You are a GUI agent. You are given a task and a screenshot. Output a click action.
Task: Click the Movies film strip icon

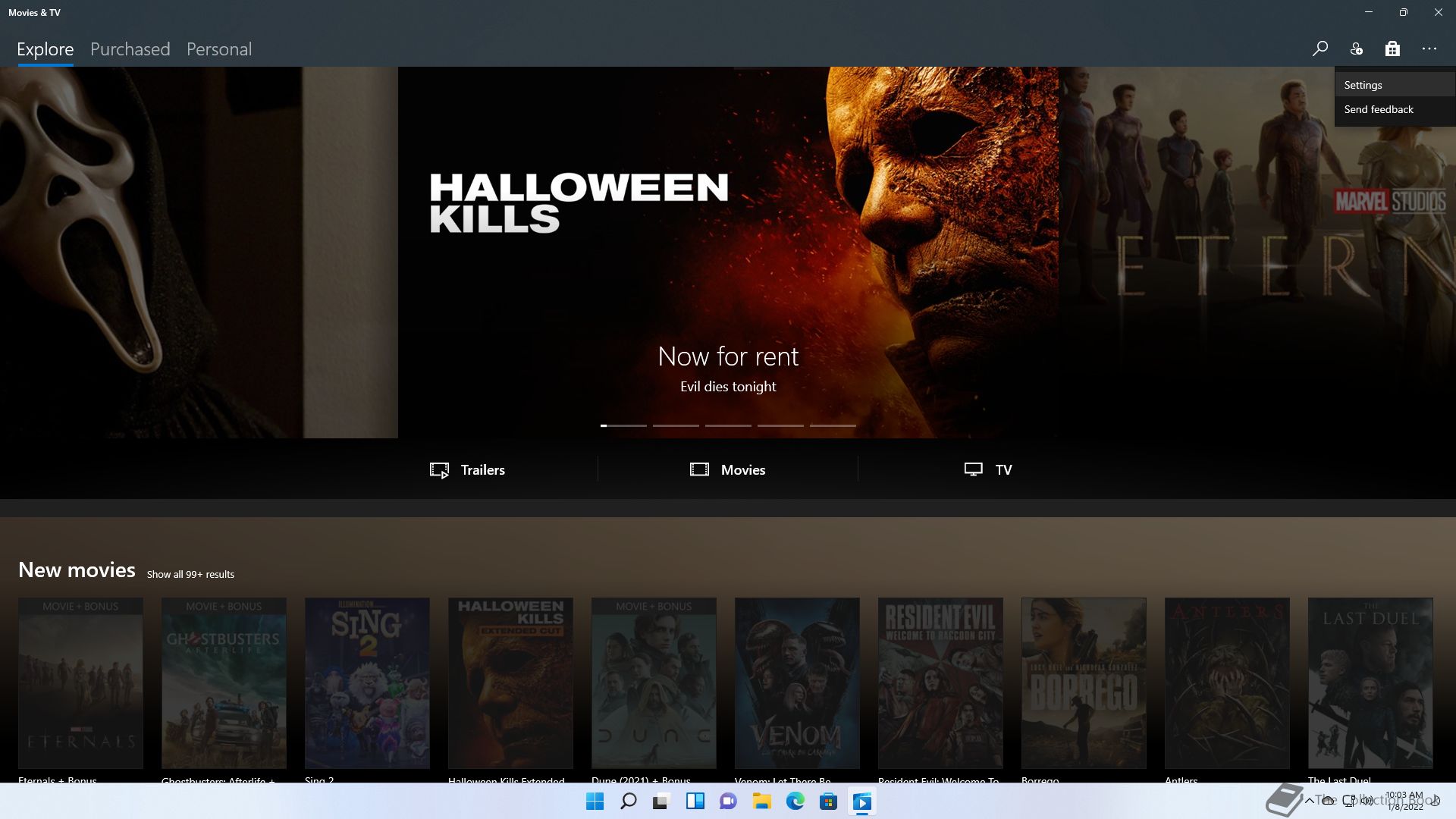[699, 469]
